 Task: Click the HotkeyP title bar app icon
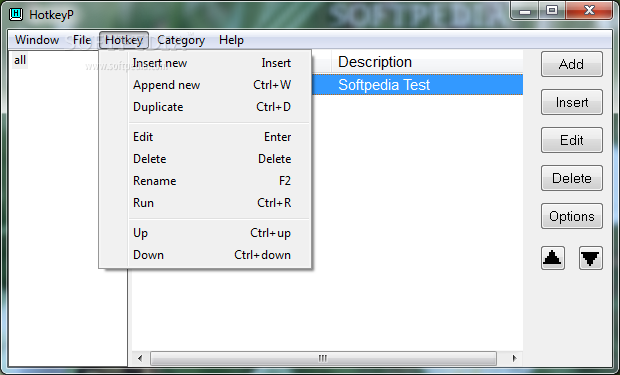coord(16,14)
